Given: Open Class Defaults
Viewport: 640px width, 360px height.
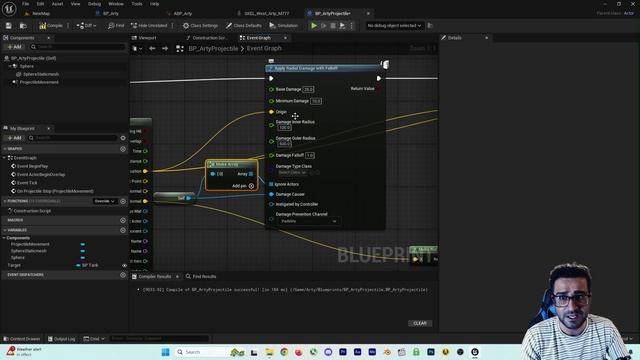Looking at the screenshot, I should pyautogui.click(x=244, y=26).
